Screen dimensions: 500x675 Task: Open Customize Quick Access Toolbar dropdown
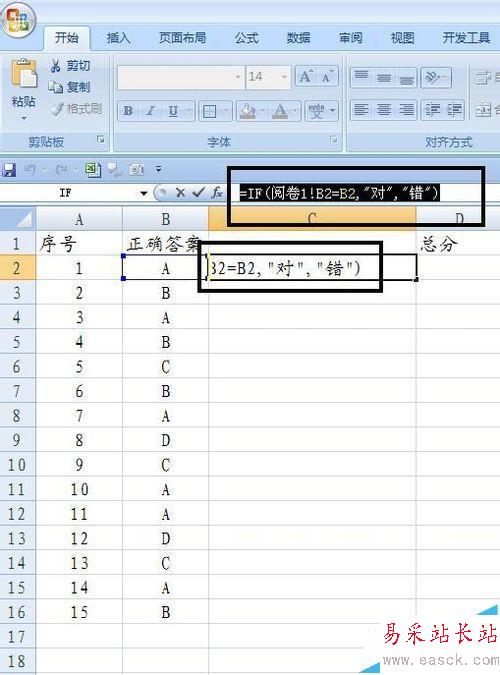(159, 170)
